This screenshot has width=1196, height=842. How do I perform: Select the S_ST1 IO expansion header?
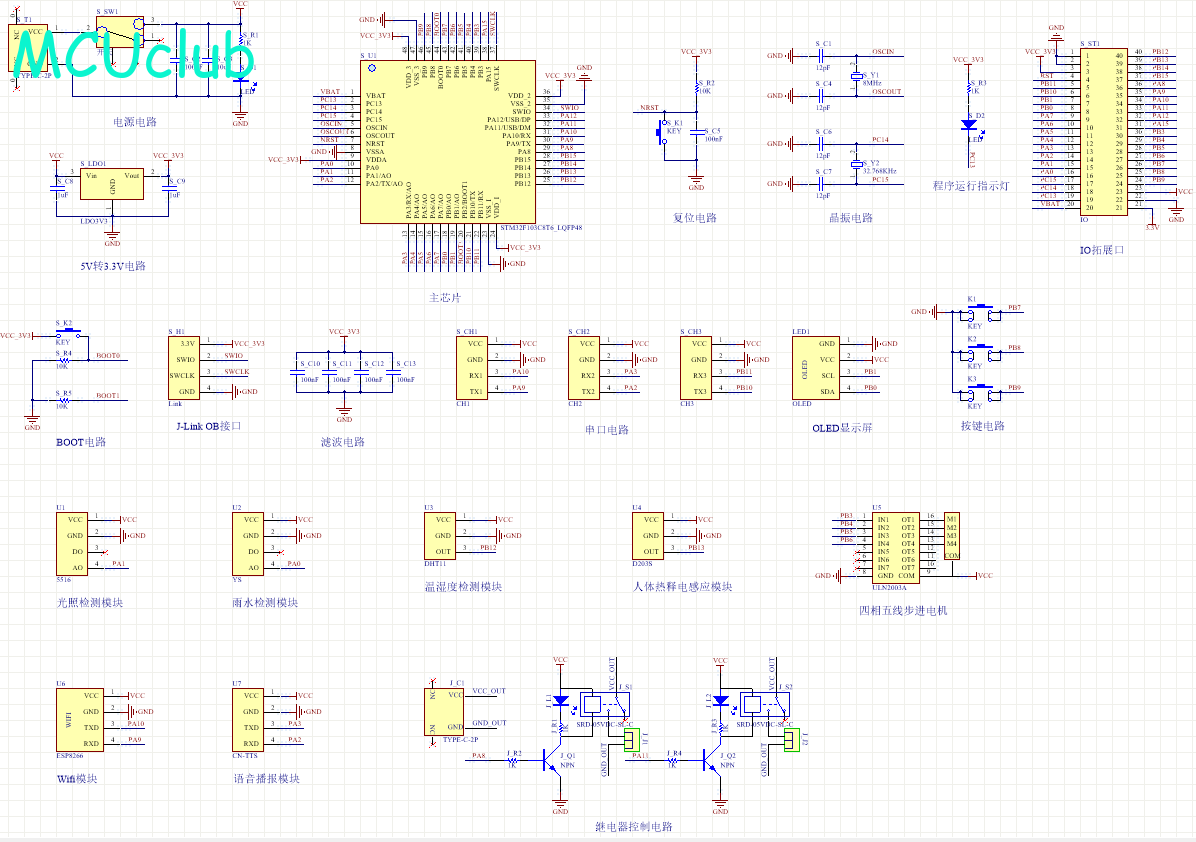point(1104,133)
